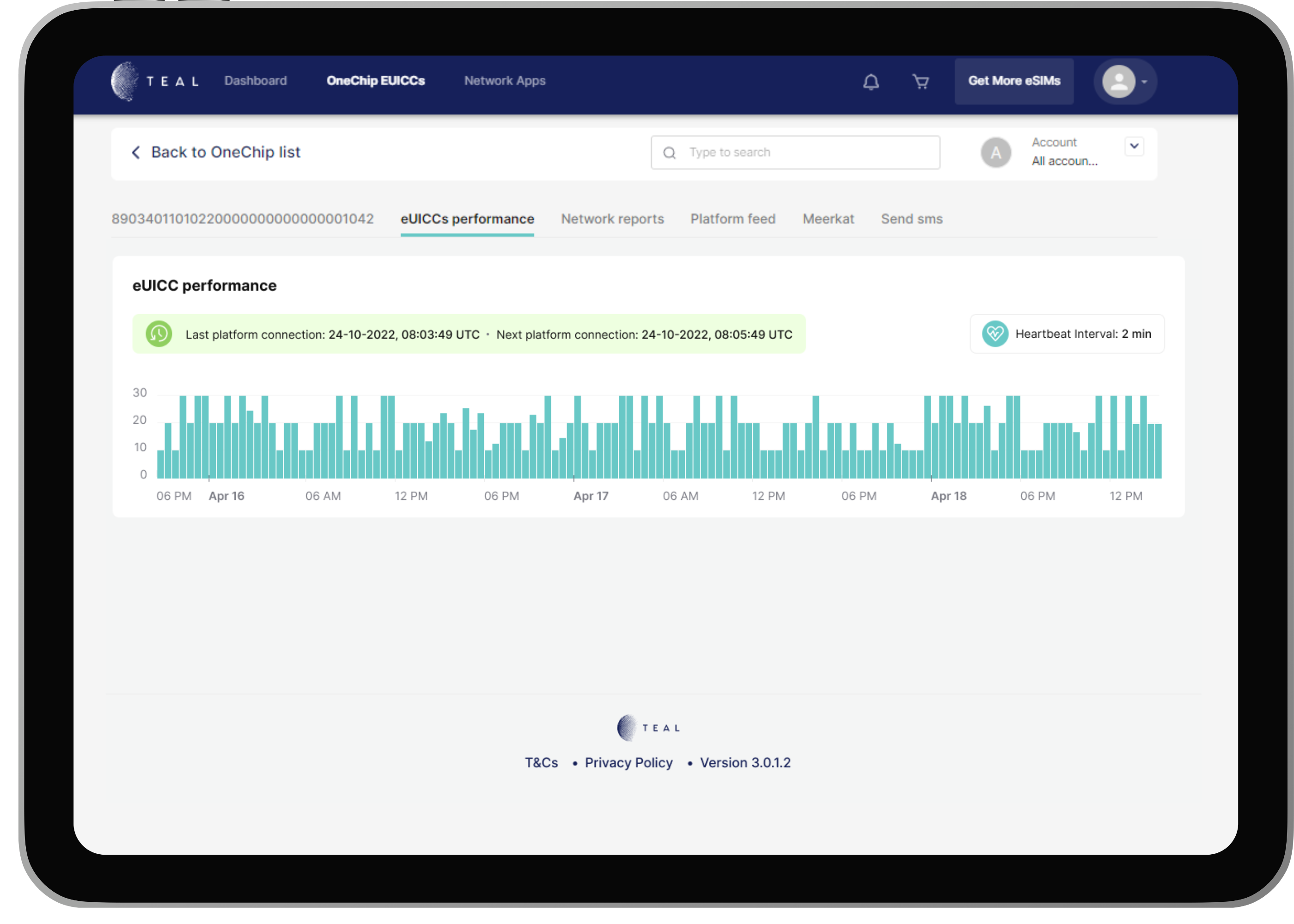Click the footer TEAL logo
Viewport: 1294px width, 924px height.
pyautogui.click(x=648, y=728)
